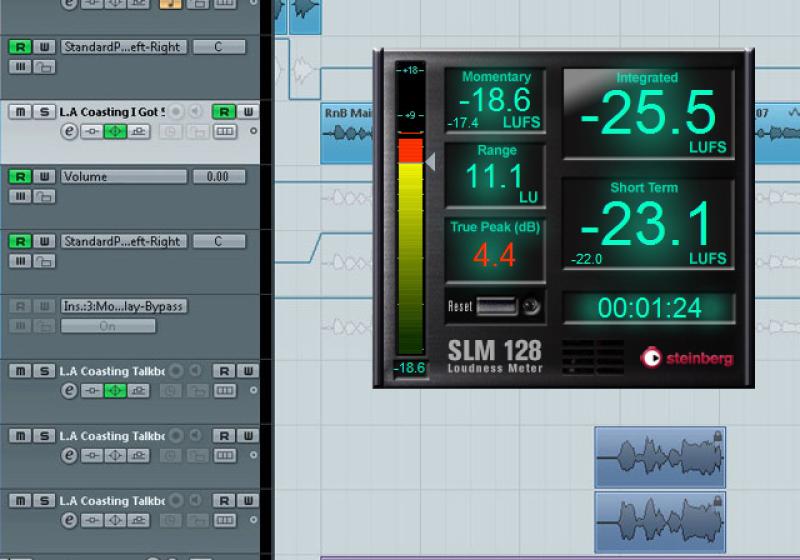800x560 pixels.
Task: Click record enable on L.A Coasting I Got track
Action: pyautogui.click(x=177, y=112)
